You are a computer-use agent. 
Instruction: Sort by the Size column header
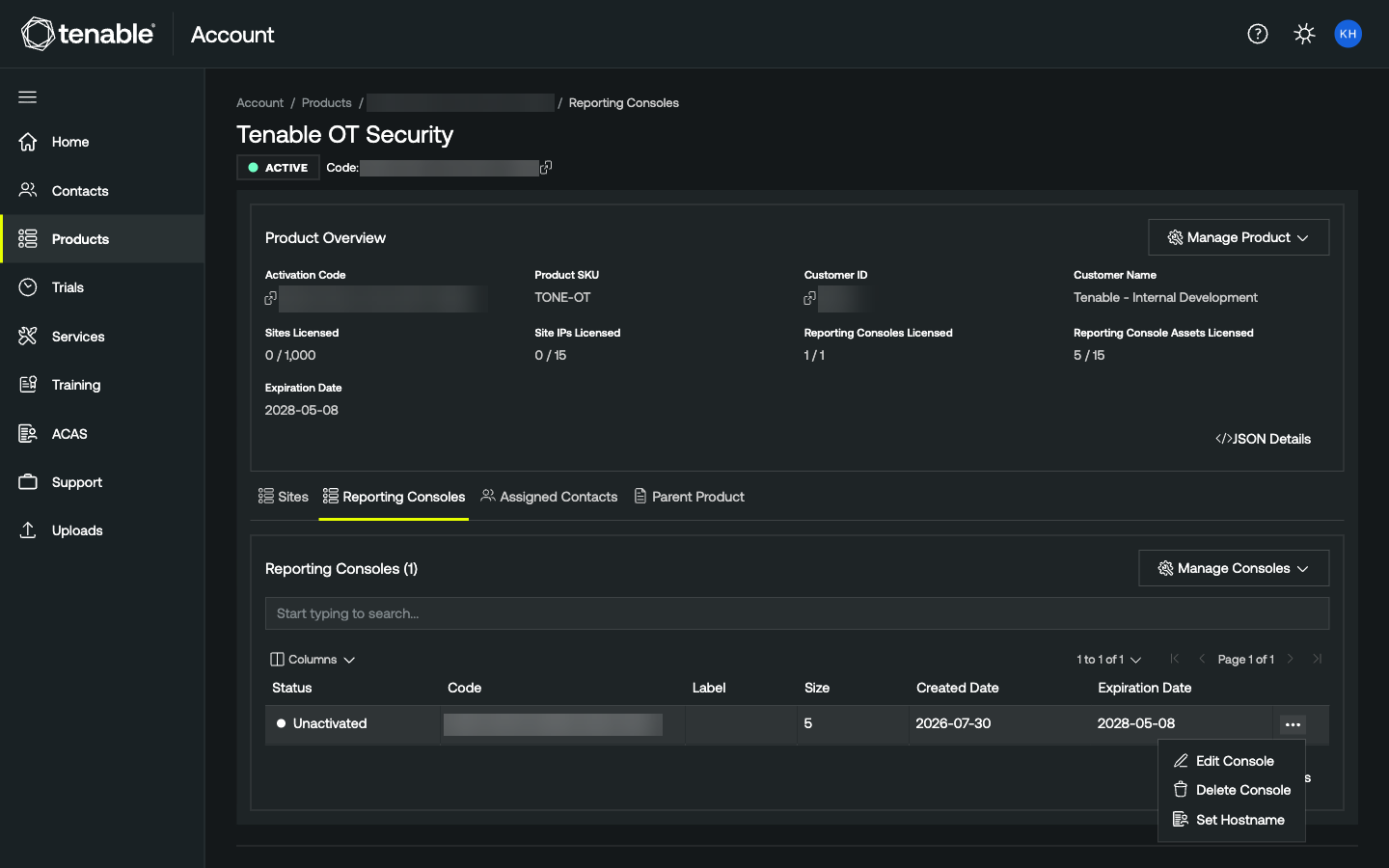(x=817, y=688)
